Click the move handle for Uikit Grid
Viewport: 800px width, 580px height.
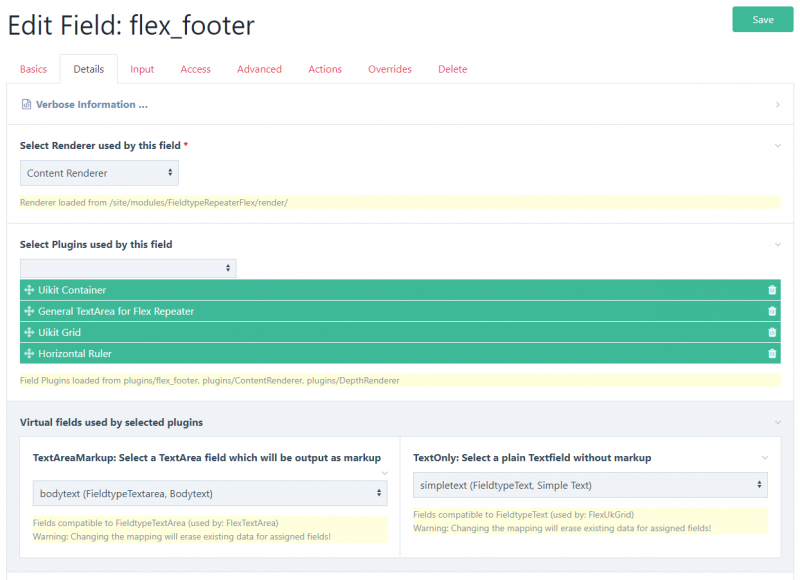pos(29,332)
